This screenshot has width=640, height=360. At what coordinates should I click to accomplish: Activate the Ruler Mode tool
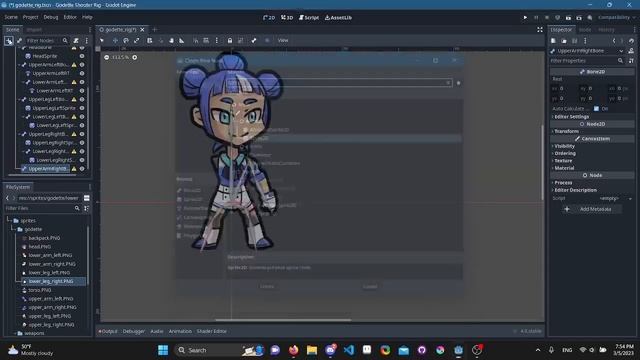coord(182,40)
